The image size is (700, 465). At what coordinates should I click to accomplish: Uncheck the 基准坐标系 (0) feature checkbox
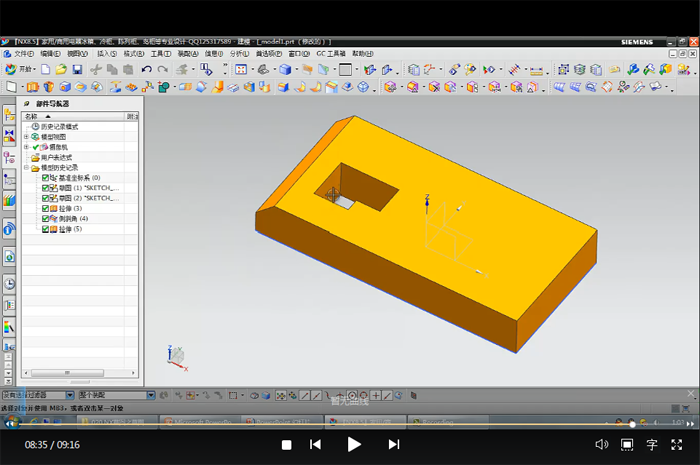pyautogui.click(x=45, y=177)
